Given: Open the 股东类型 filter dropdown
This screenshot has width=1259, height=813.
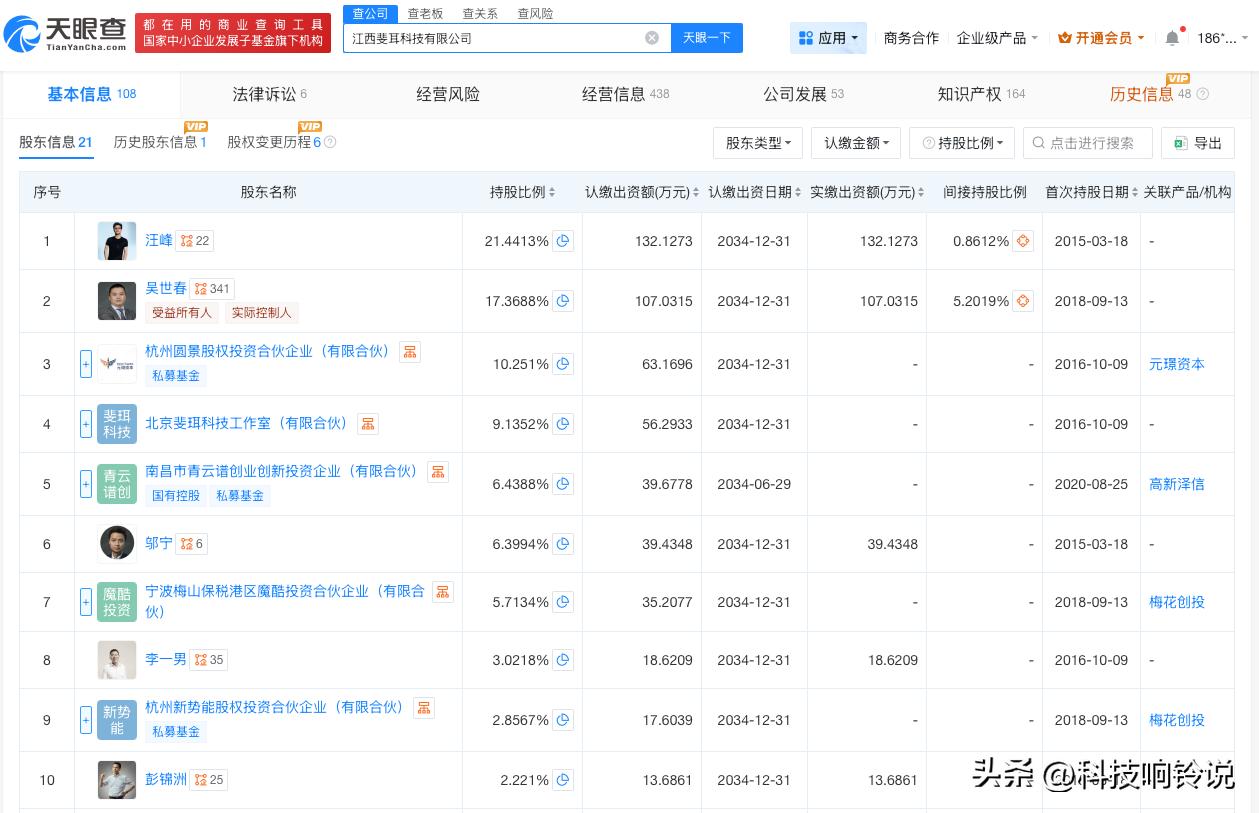Looking at the screenshot, I should pyautogui.click(x=757, y=143).
